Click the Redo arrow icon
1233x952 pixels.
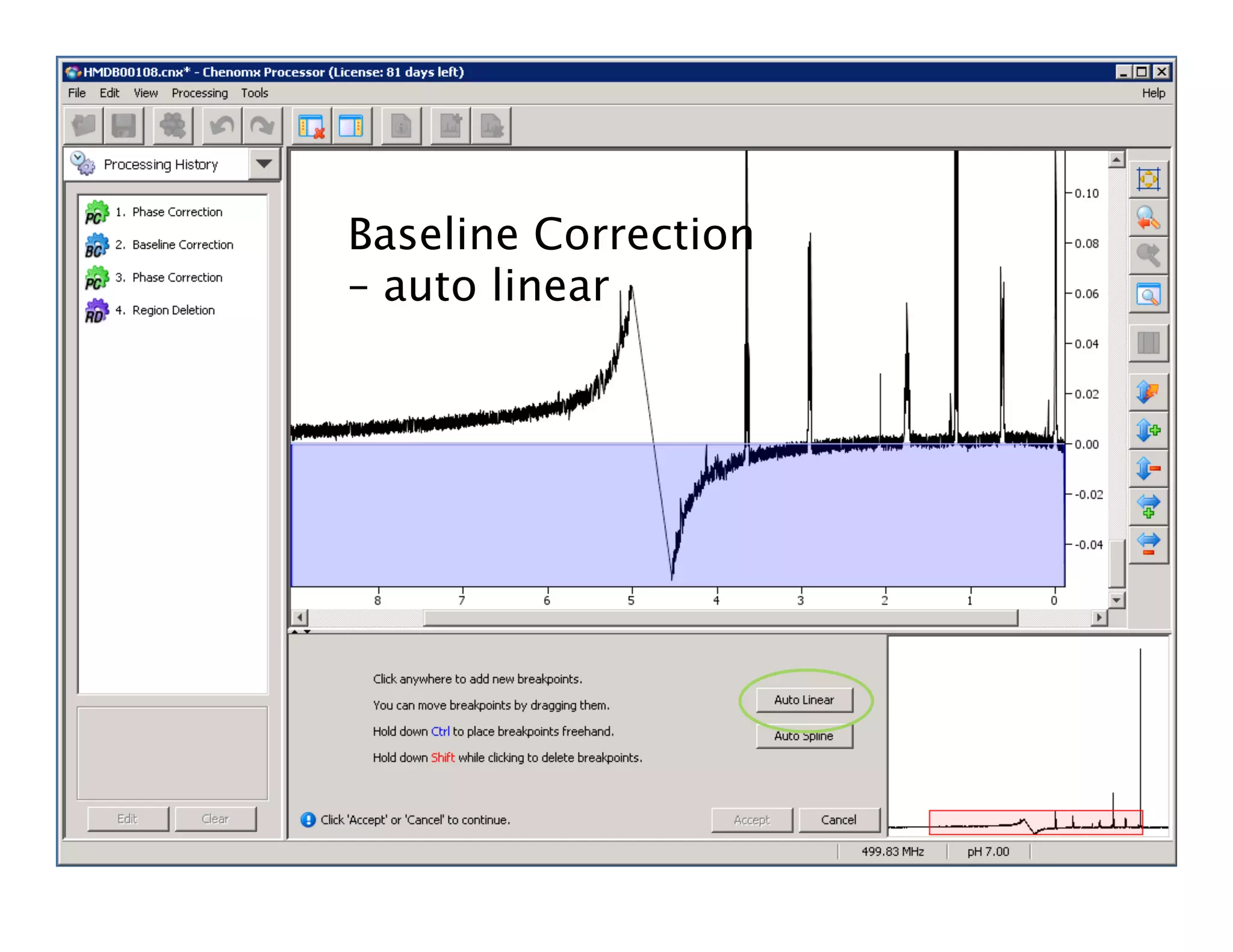pos(262,126)
